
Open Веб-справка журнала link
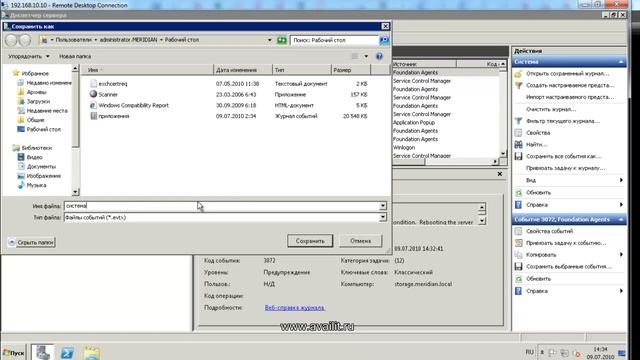(294, 308)
